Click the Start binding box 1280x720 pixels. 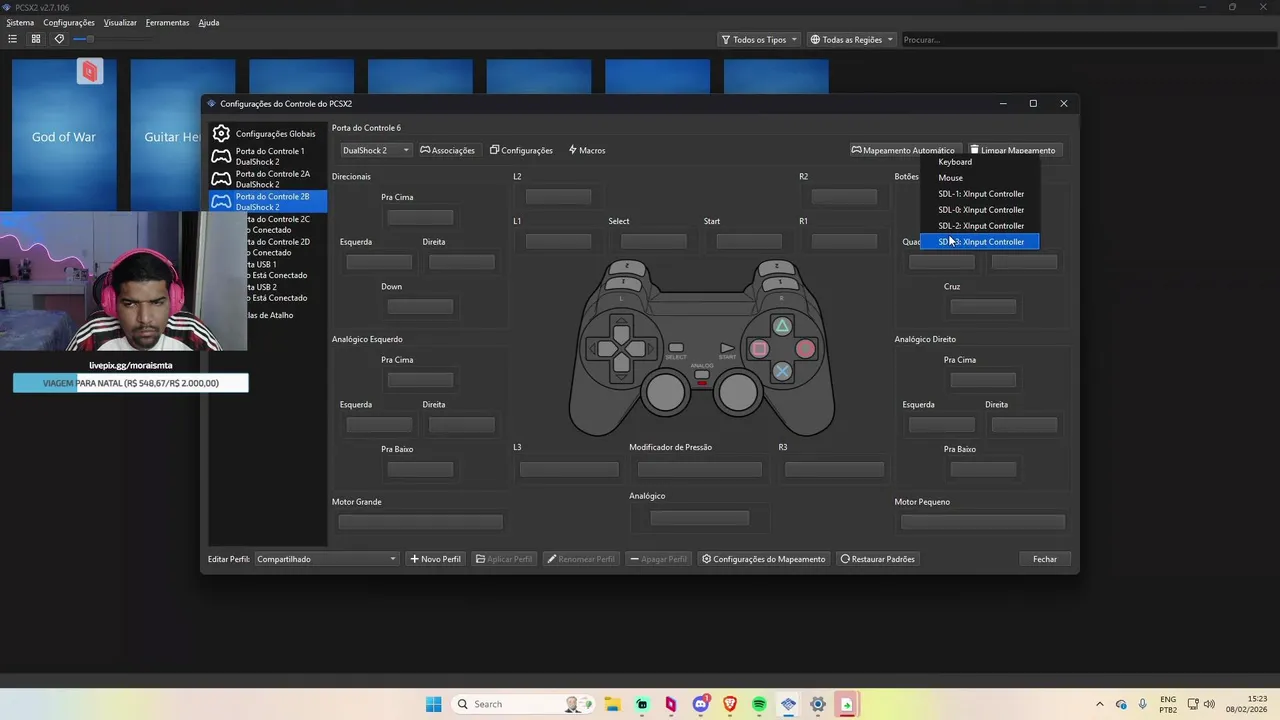point(749,241)
